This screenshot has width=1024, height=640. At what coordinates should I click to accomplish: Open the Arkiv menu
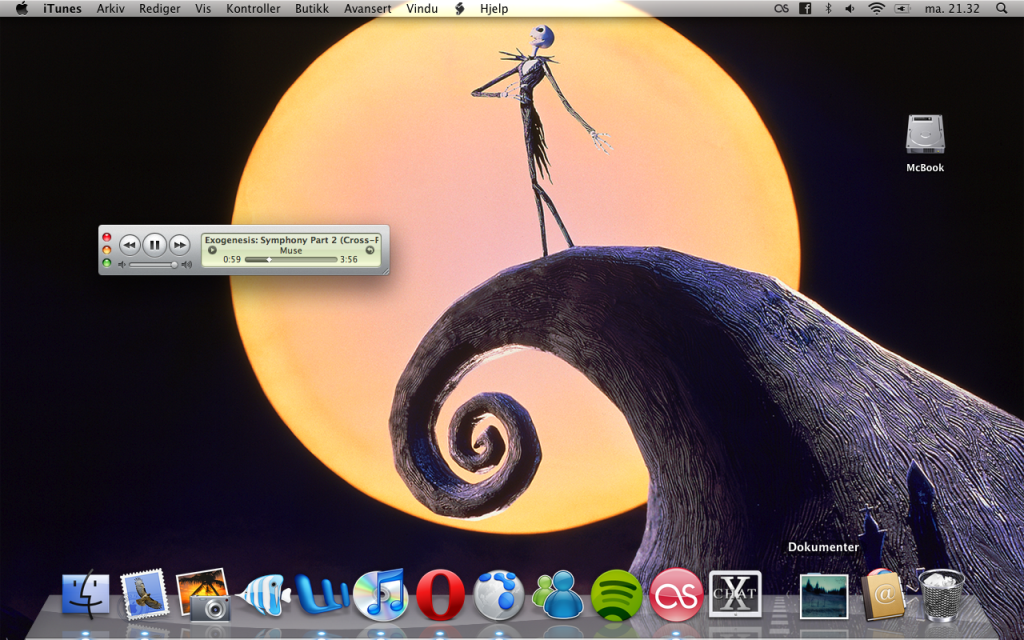(111, 8)
